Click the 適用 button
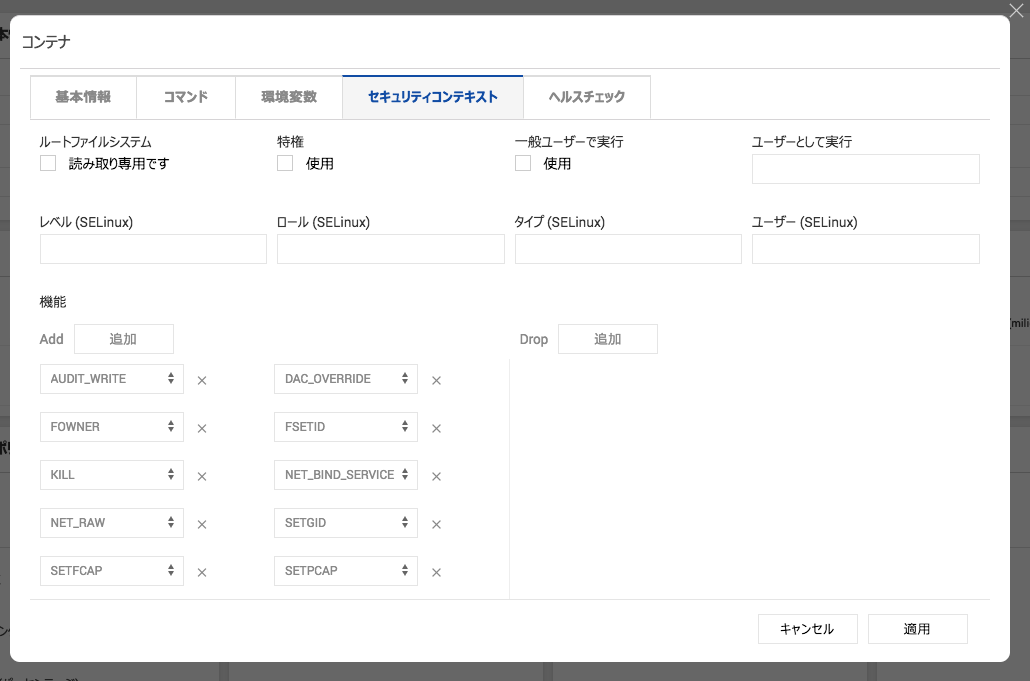The image size is (1030, 681). [917, 629]
